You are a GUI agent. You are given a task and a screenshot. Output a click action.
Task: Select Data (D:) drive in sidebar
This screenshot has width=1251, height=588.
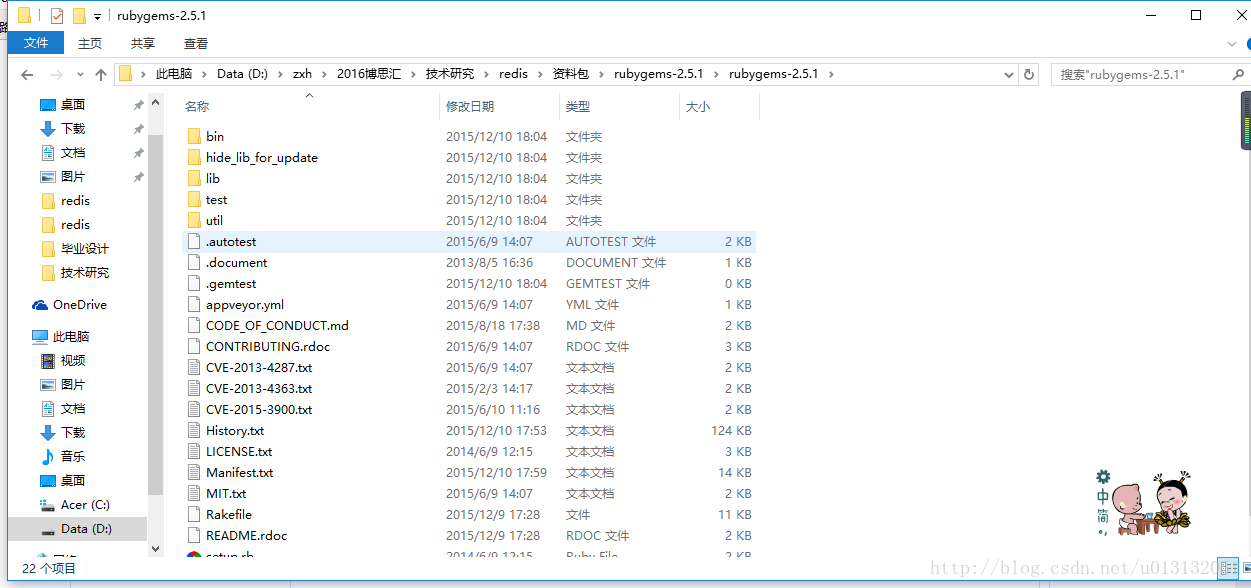(x=86, y=528)
